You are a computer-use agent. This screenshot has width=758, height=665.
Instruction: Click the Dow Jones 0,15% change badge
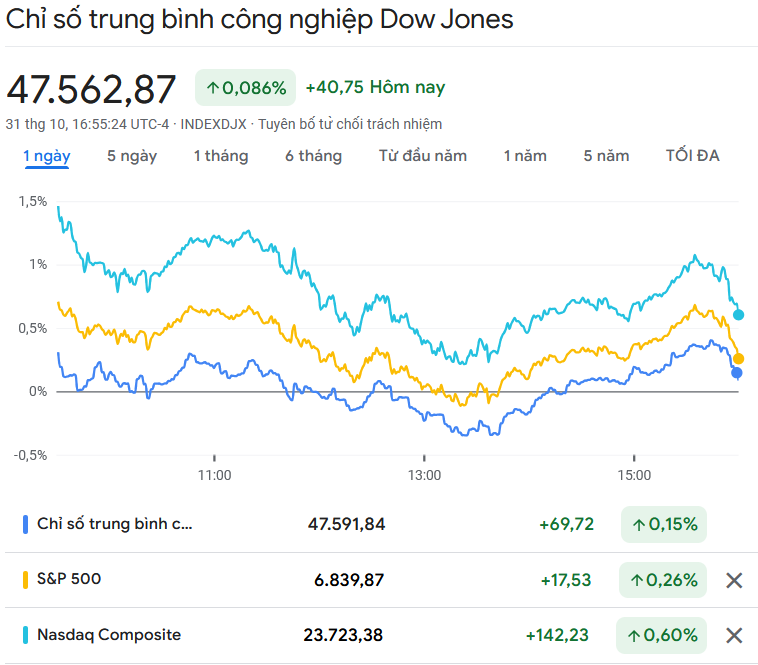pos(664,524)
